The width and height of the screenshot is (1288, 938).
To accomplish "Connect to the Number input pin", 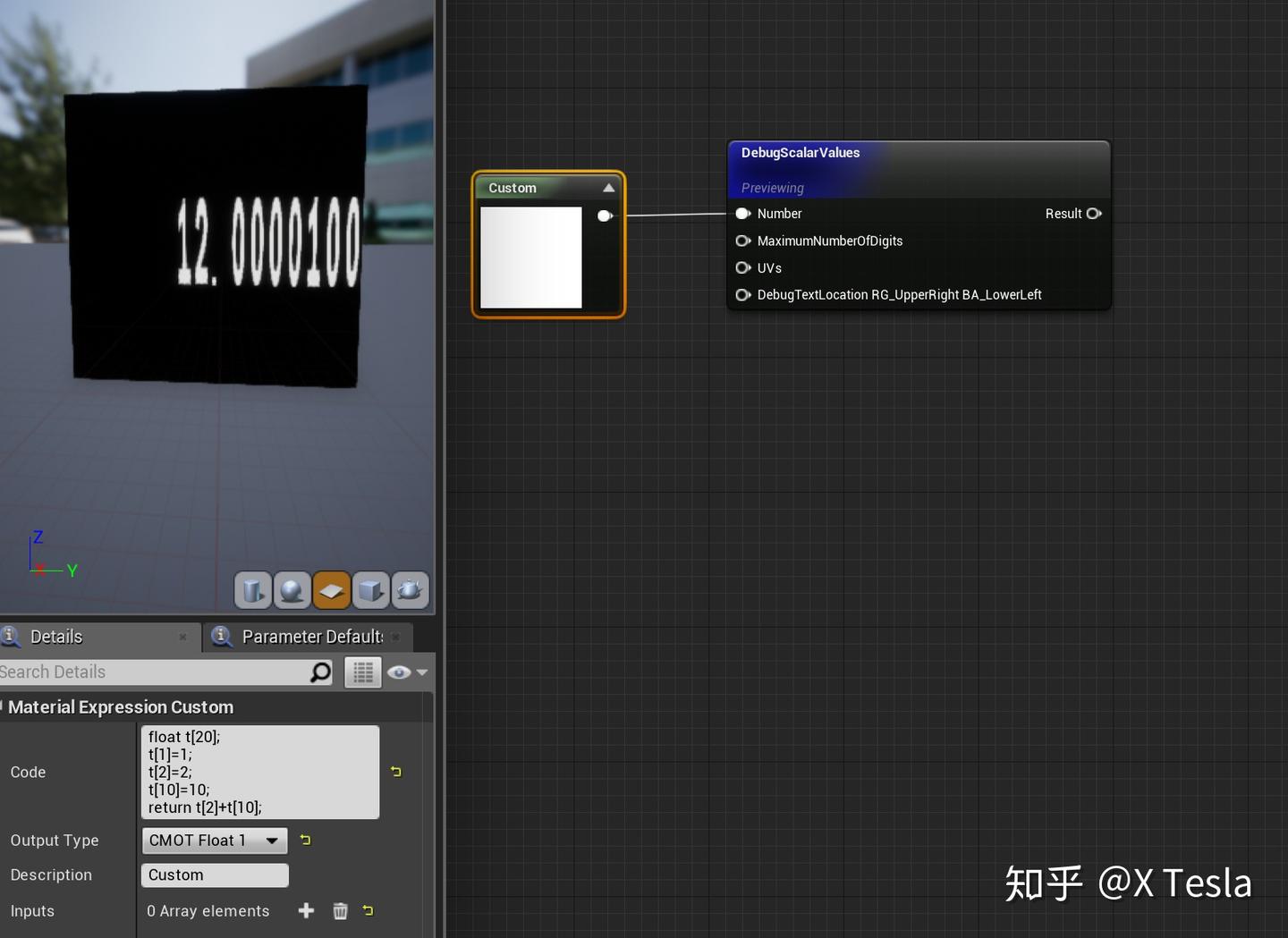I will [x=742, y=214].
